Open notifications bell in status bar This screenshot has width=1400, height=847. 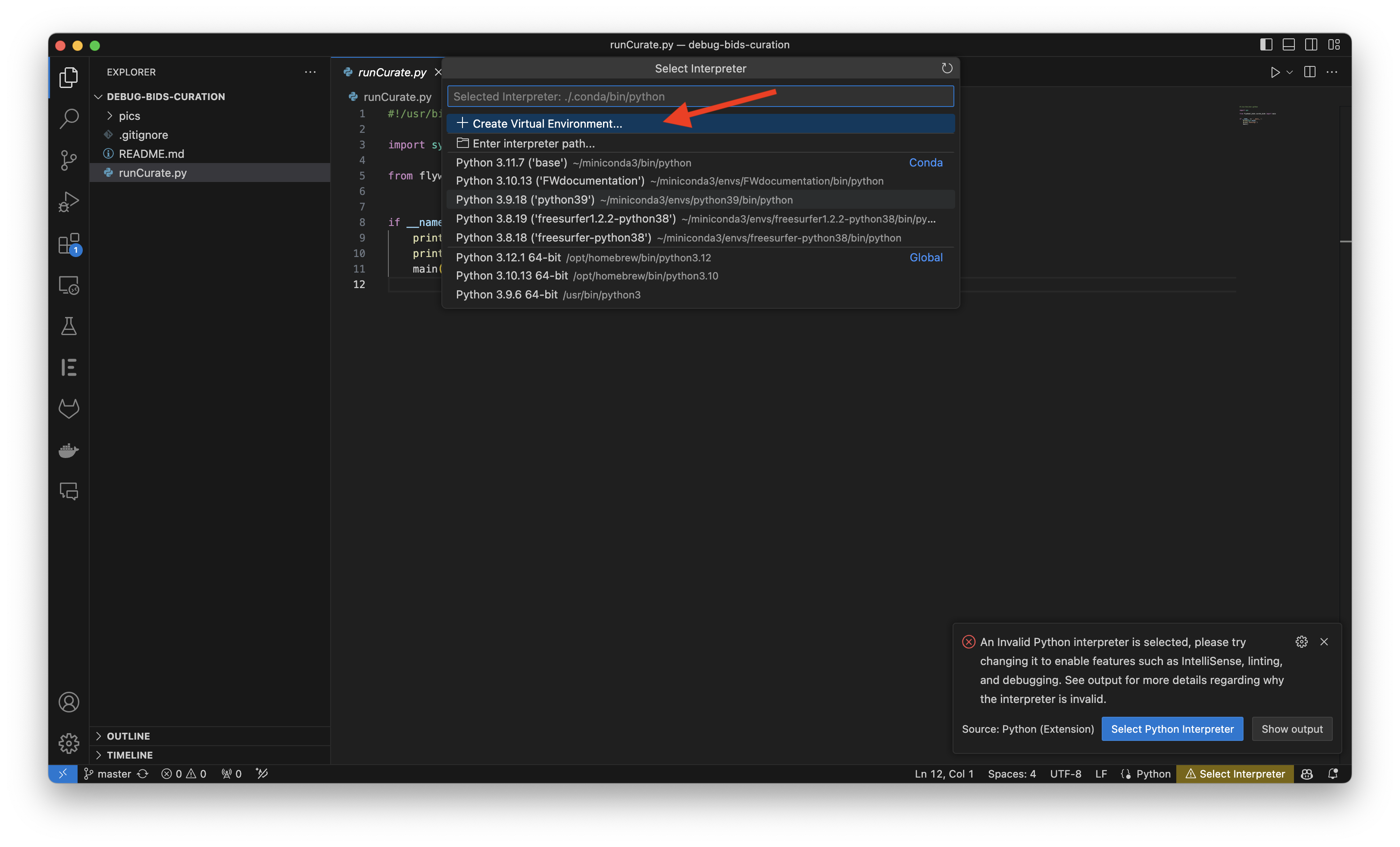[x=1332, y=774]
